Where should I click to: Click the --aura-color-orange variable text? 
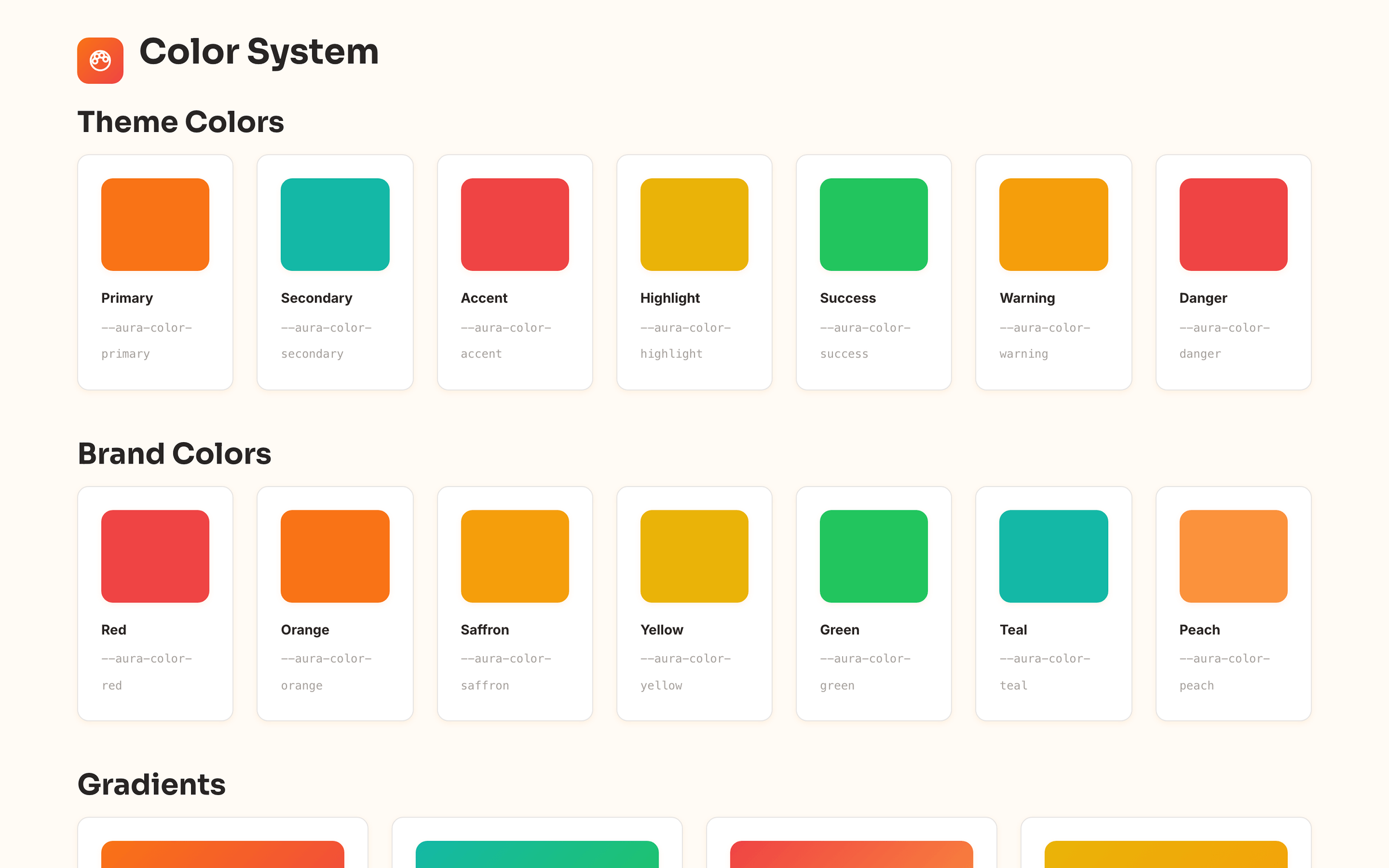coord(326,672)
